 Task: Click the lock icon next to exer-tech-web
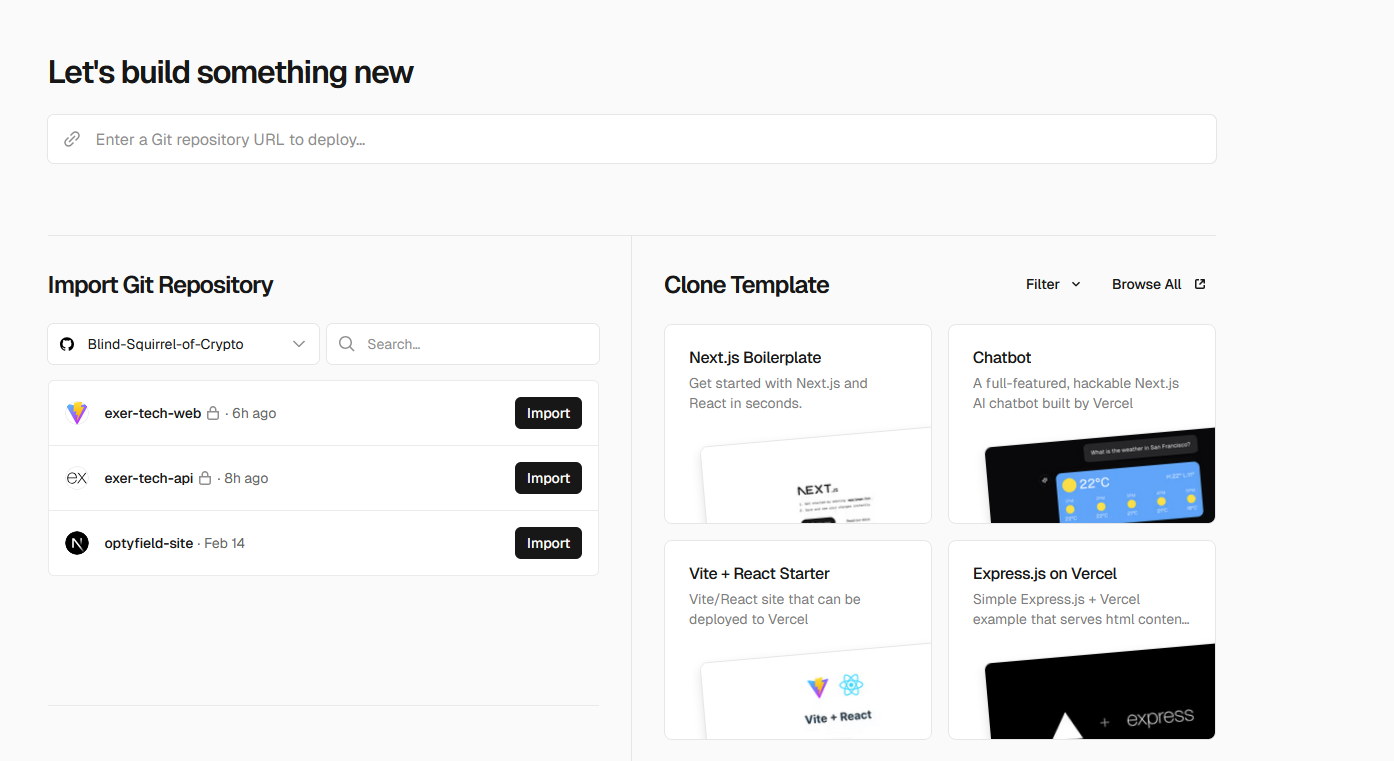pyautogui.click(x=213, y=413)
